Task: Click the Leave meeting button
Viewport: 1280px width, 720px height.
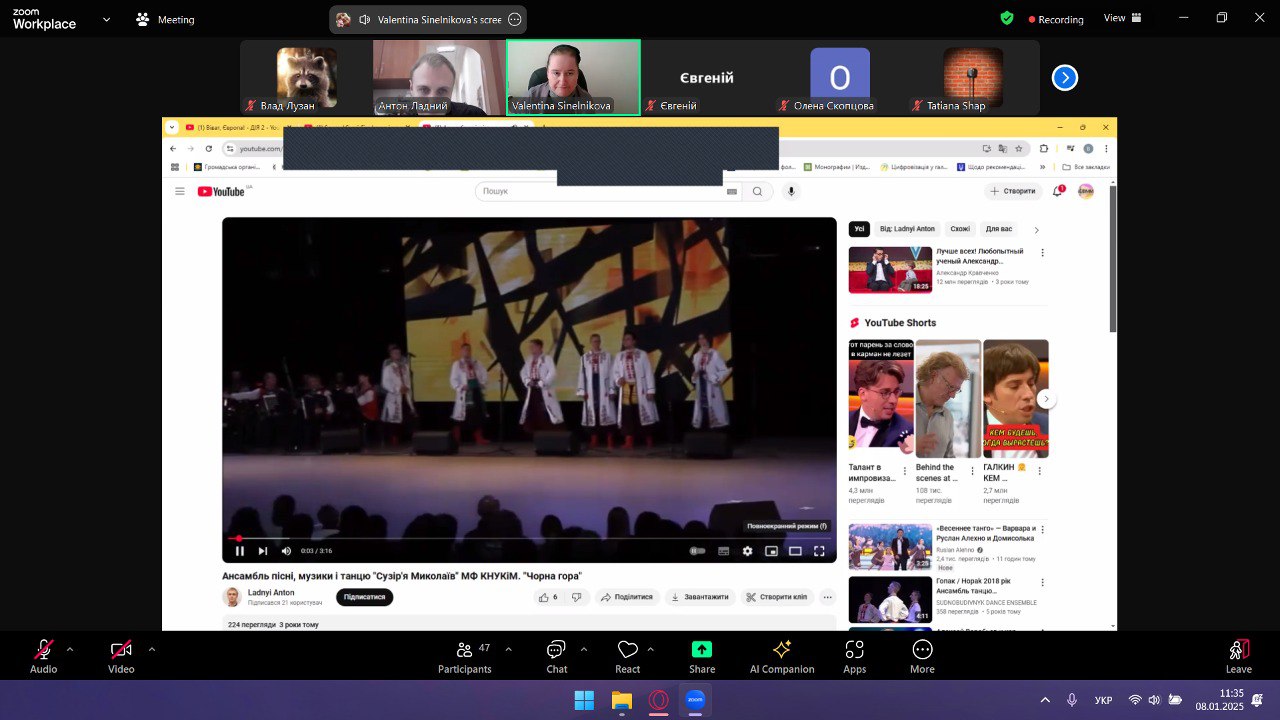Action: click(x=1238, y=657)
